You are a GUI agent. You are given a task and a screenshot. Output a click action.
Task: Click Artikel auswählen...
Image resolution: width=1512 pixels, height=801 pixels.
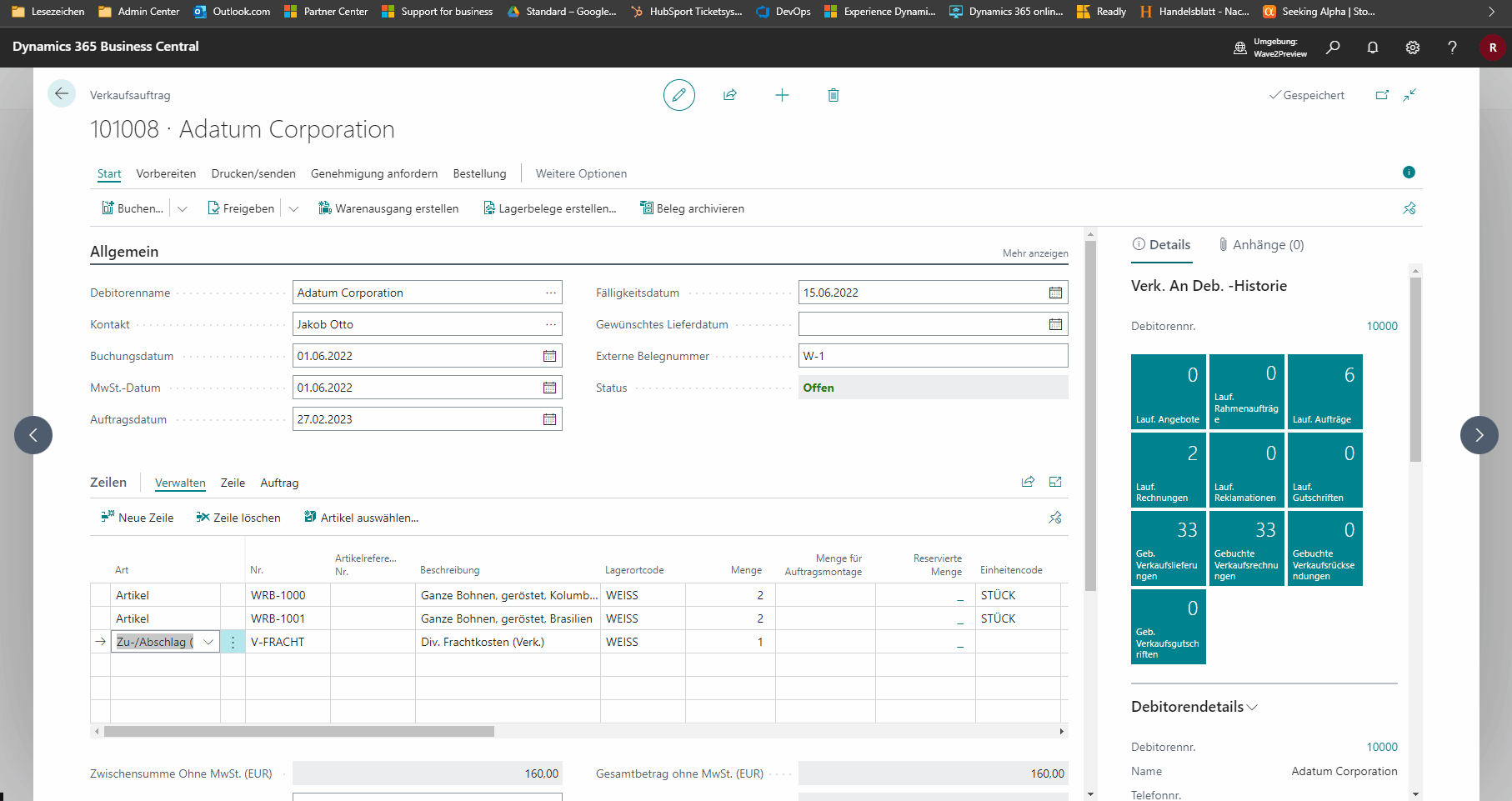[x=361, y=518]
